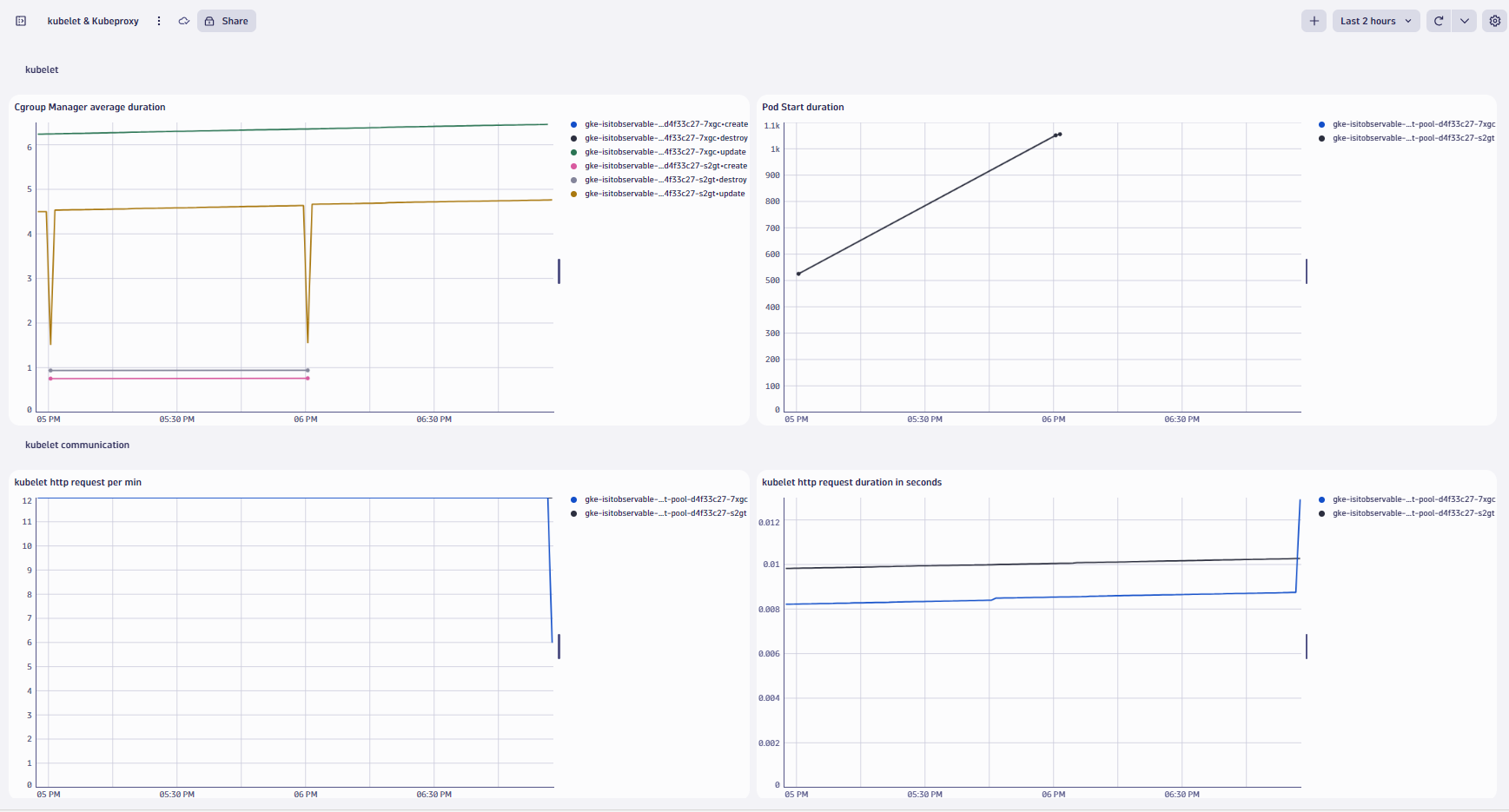Open the Last 2 hours timeframe dropdown

pyautogui.click(x=1376, y=21)
